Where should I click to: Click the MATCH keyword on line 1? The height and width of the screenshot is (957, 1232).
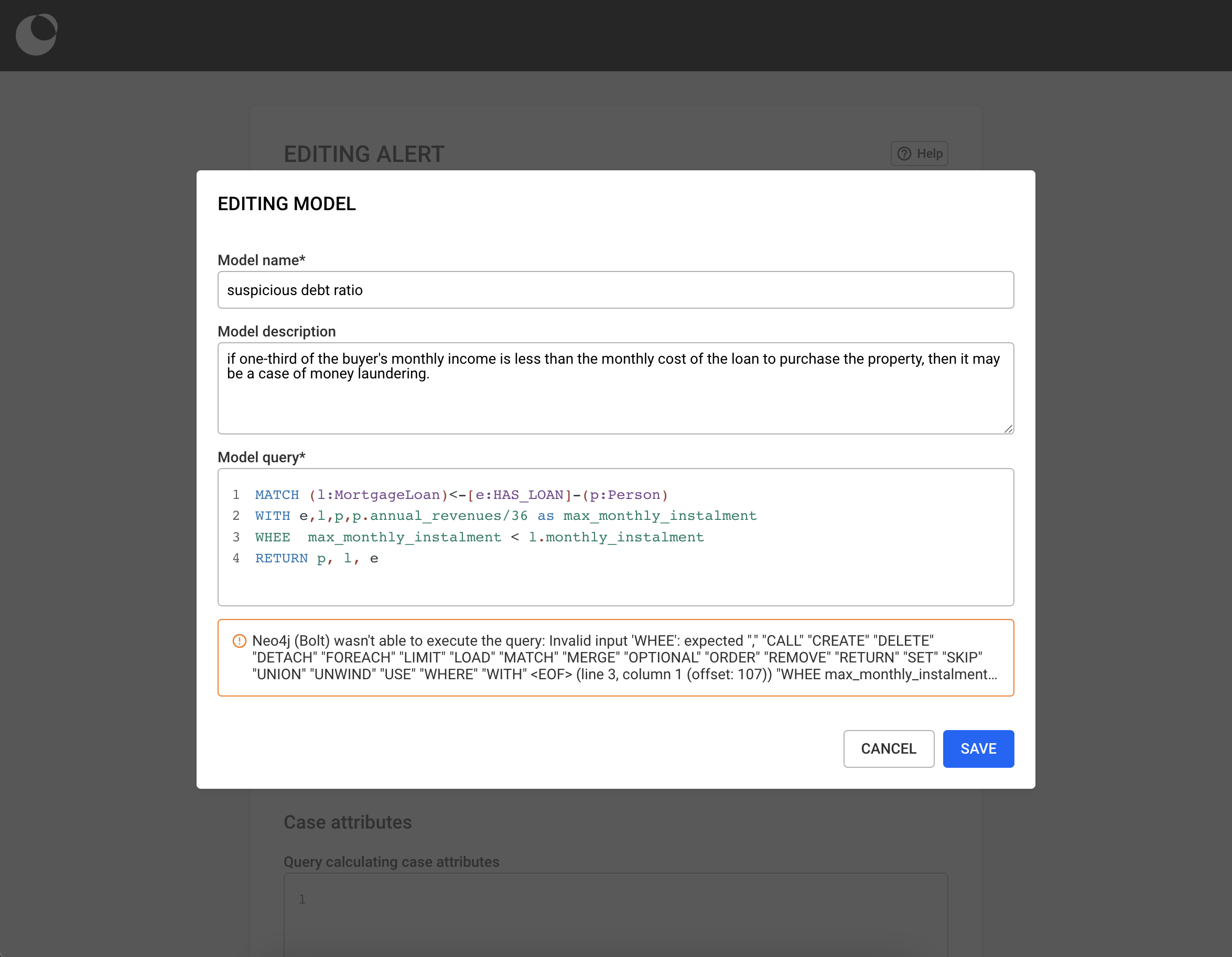pyautogui.click(x=277, y=495)
